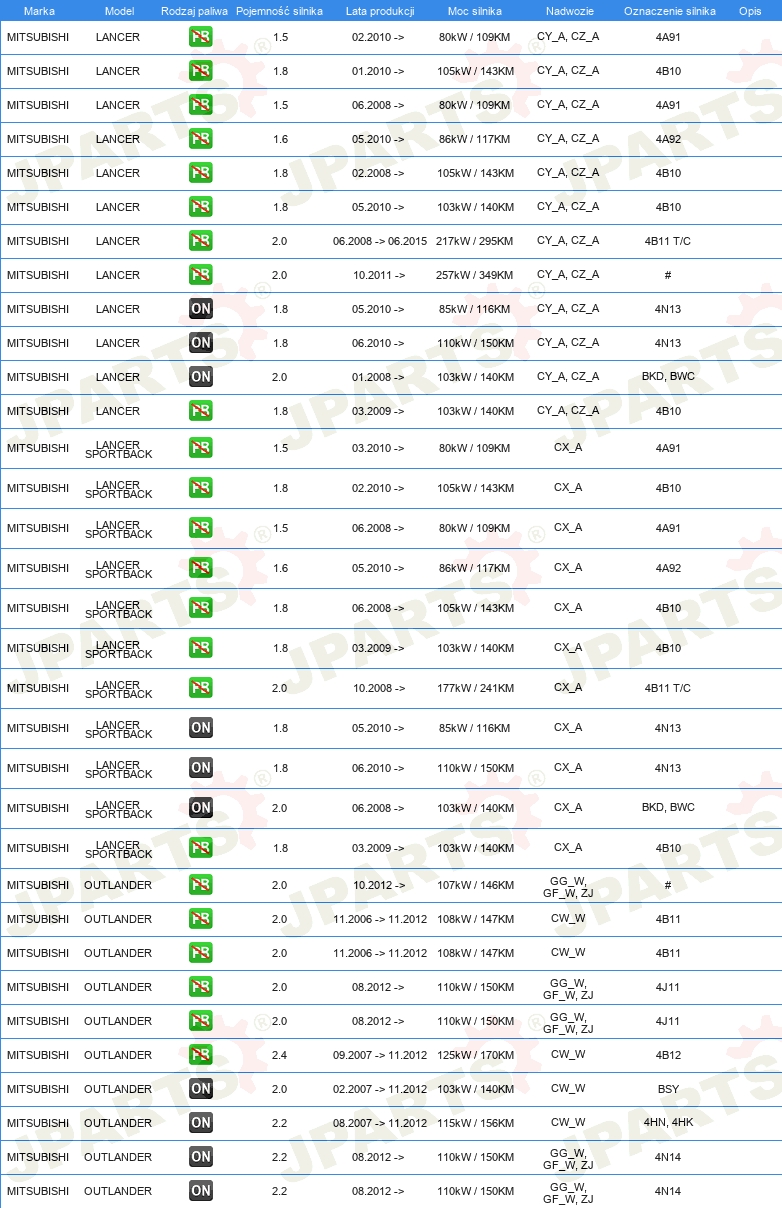Image resolution: width=782 pixels, height=1208 pixels.
Task: Click petrol icon in Lancer 02.2010 80kW row
Action: [x=200, y=37]
